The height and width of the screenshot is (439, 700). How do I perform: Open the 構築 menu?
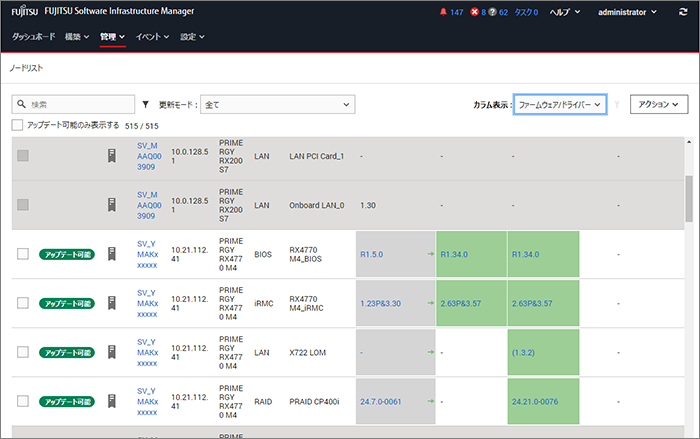77,37
